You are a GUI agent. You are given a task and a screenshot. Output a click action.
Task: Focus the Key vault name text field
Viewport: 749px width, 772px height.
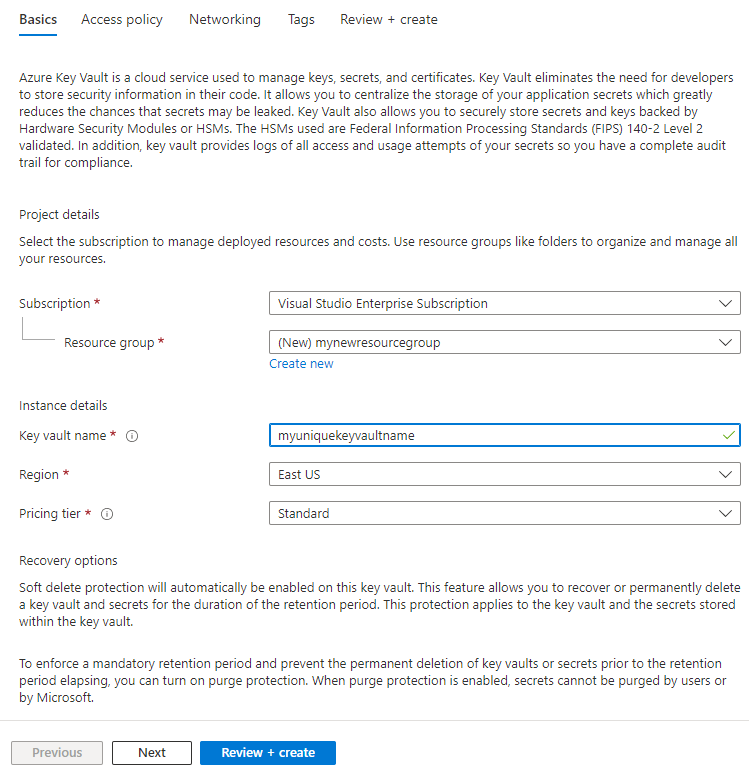(490, 435)
